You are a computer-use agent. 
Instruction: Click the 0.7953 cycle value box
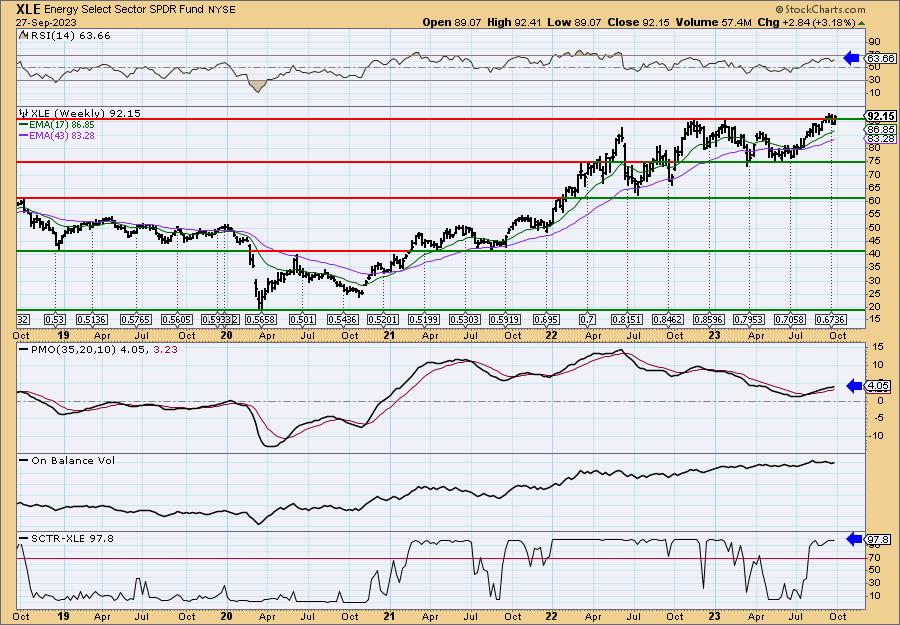click(x=750, y=319)
